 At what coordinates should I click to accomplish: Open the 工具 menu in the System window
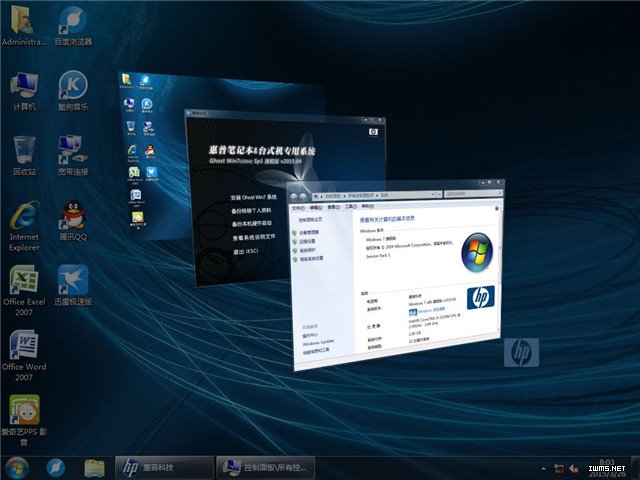351,207
